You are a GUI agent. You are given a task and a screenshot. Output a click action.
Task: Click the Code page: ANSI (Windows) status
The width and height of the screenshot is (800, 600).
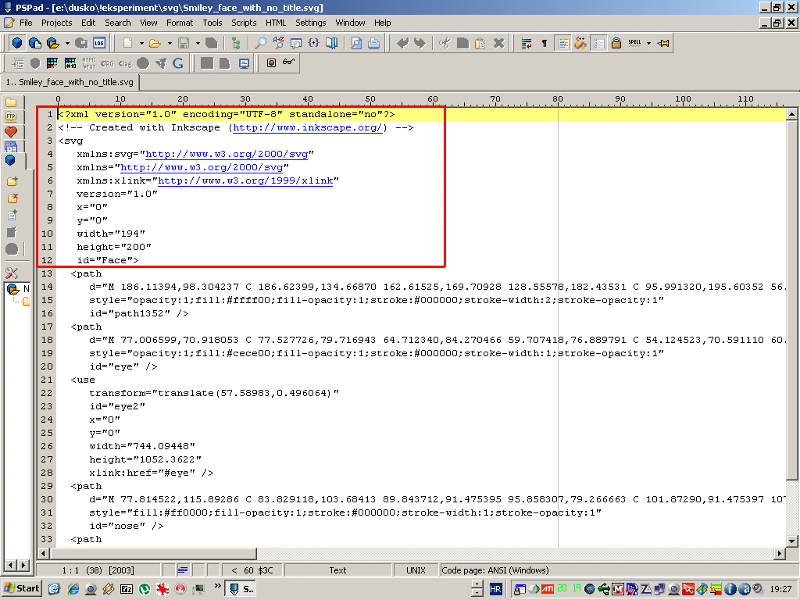[495, 570]
